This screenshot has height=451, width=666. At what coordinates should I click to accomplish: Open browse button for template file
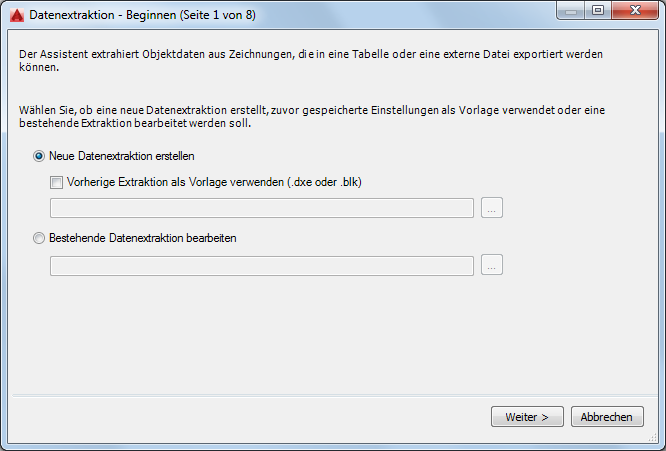[x=492, y=208]
